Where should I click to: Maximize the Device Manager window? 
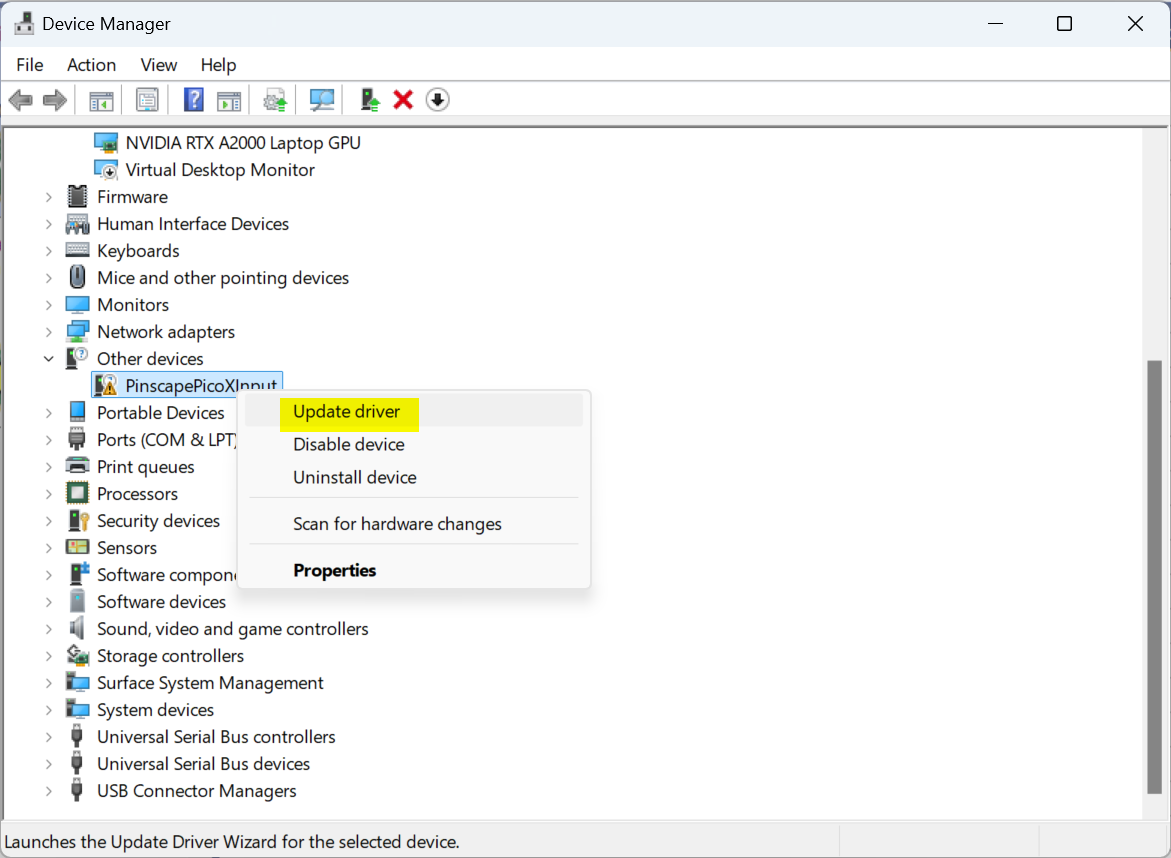tap(1064, 24)
